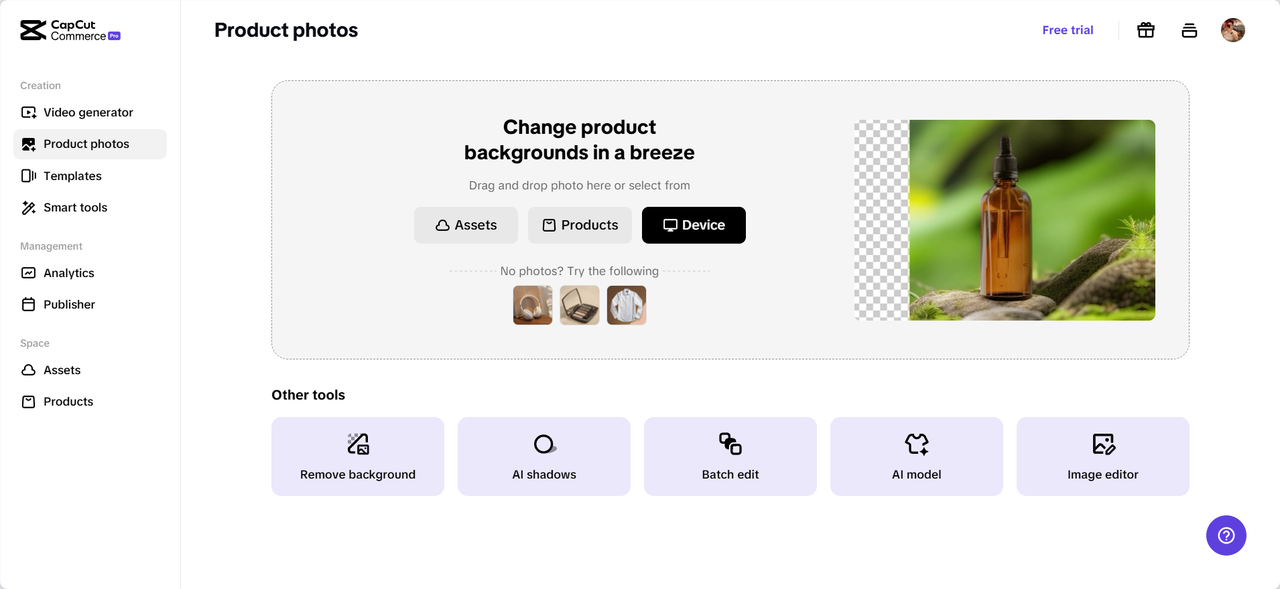Click the gift box icon in header

1146,30
